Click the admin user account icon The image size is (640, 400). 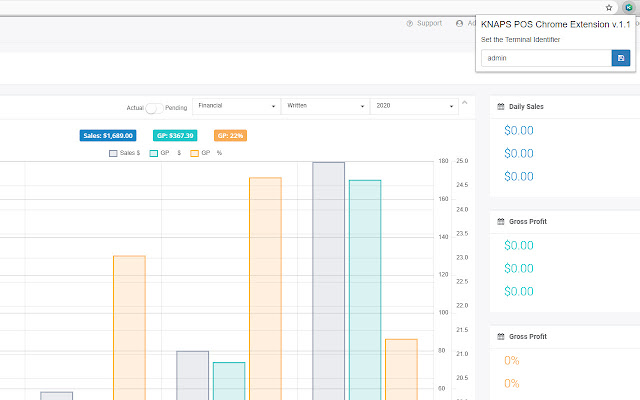[x=459, y=24]
